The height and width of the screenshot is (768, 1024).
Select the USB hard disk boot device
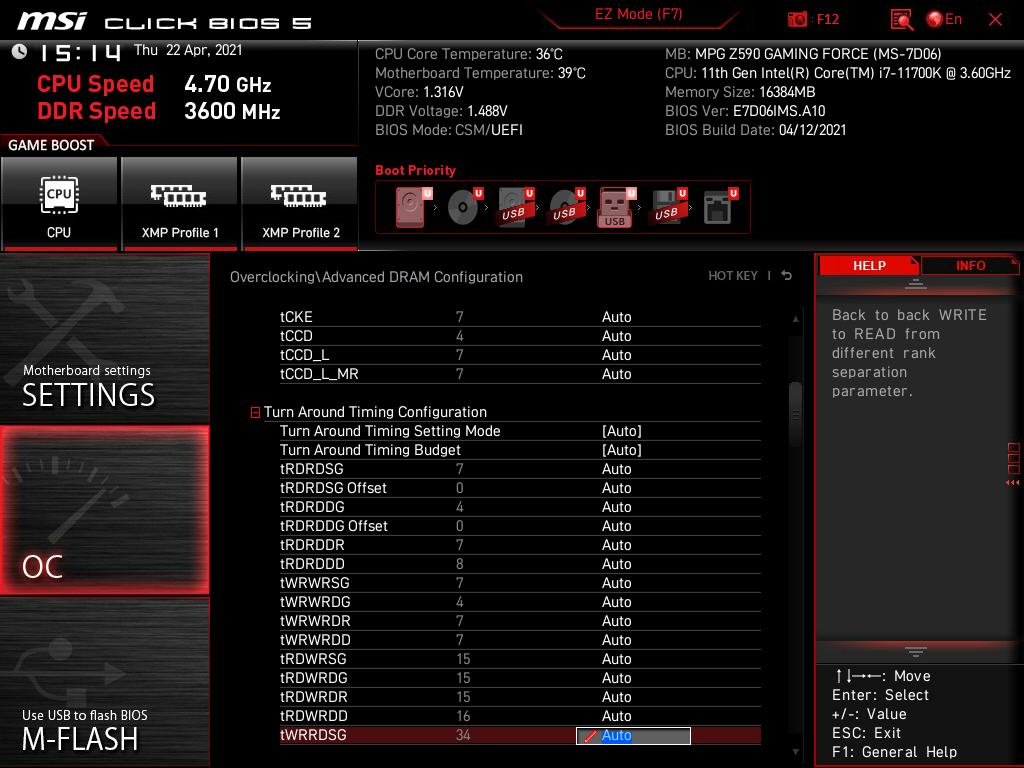click(x=515, y=207)
